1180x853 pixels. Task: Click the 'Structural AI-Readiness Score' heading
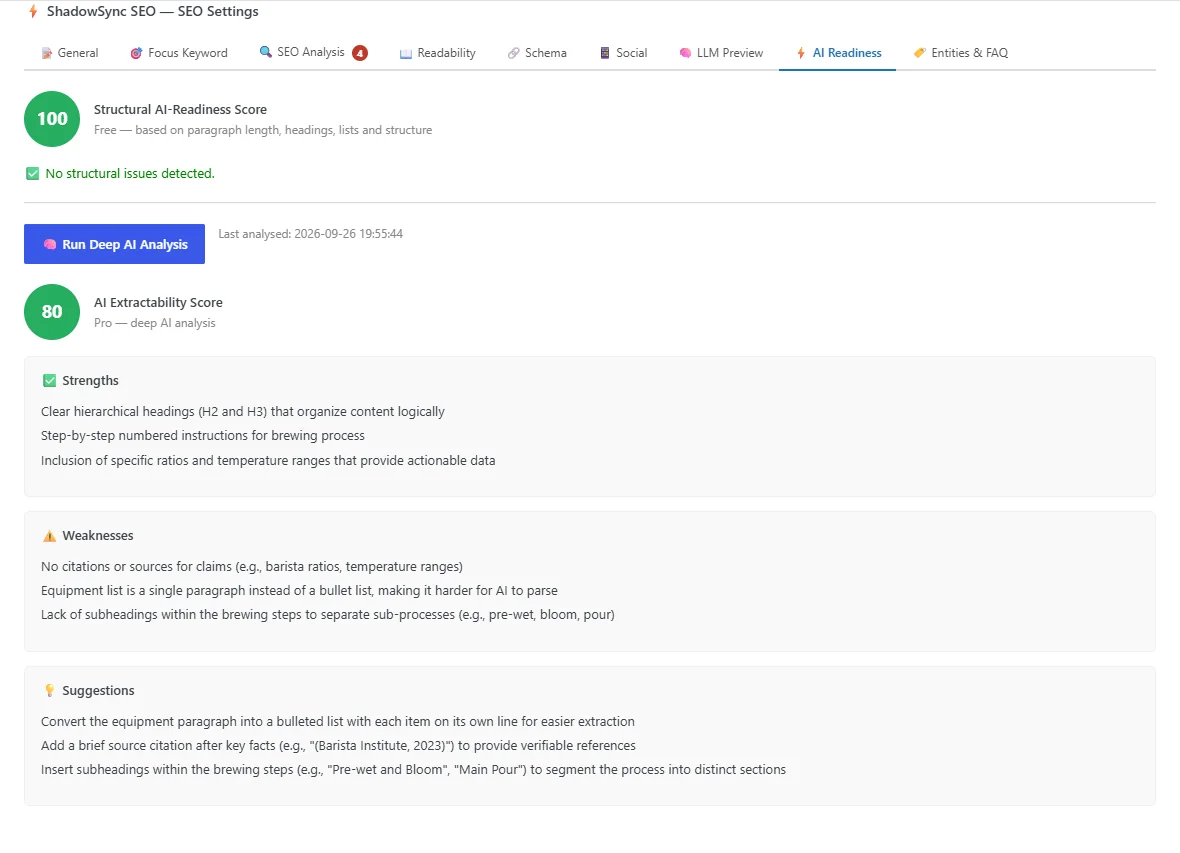pyautogui.click(x=181, y=109)
